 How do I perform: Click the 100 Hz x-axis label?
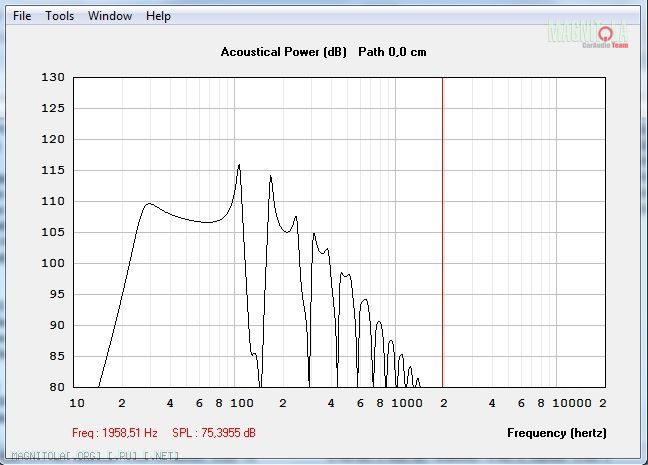click(242, 403)
